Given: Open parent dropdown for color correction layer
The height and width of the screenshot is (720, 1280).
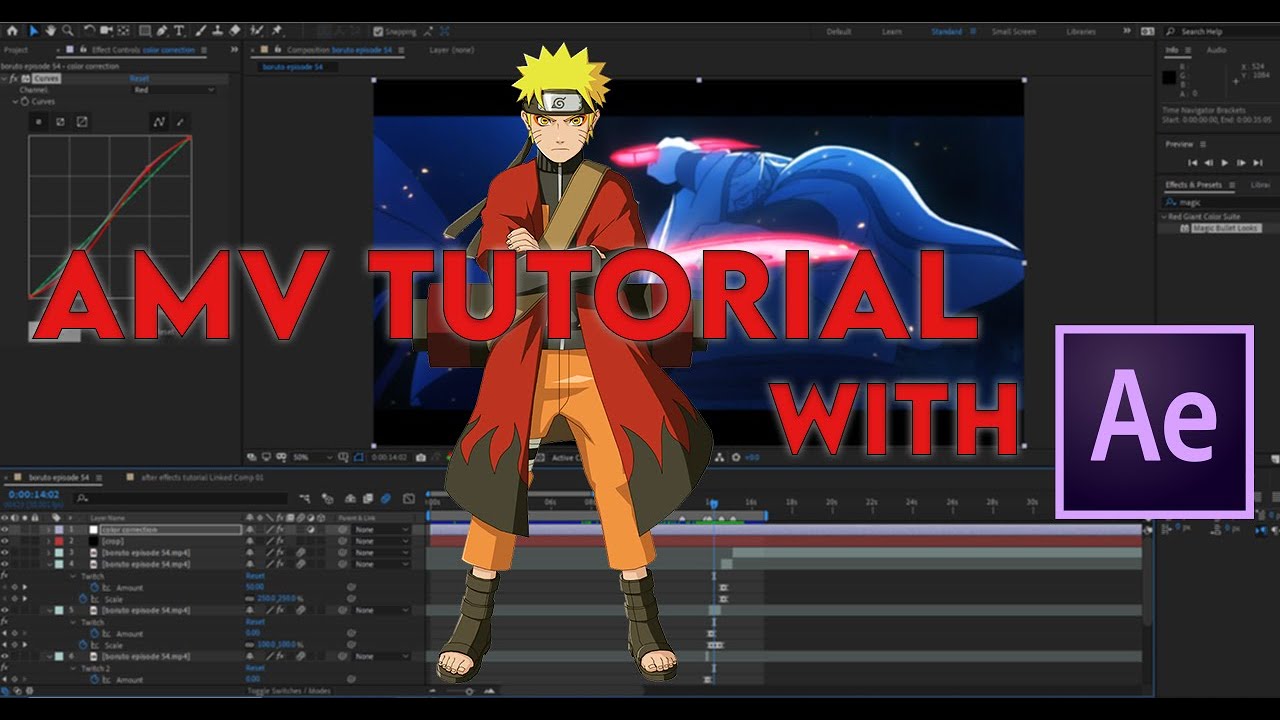Looking at the screenshot, I should pos(381,530).
